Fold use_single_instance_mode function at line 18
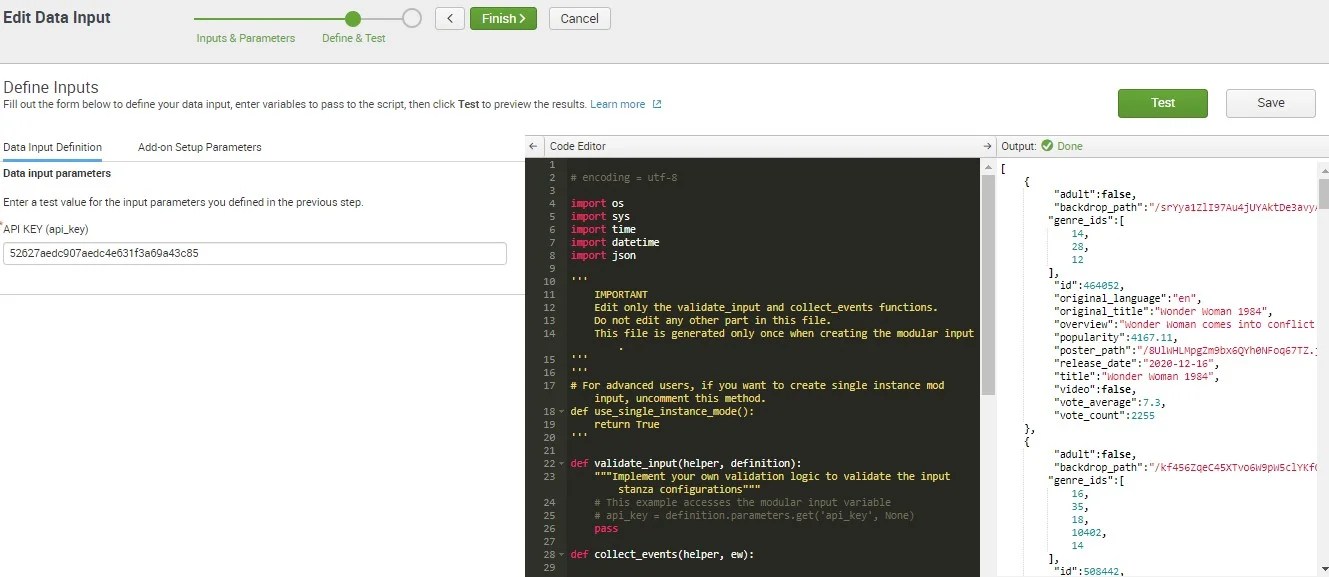The image size is (1329, 577). tap(564, 412)
